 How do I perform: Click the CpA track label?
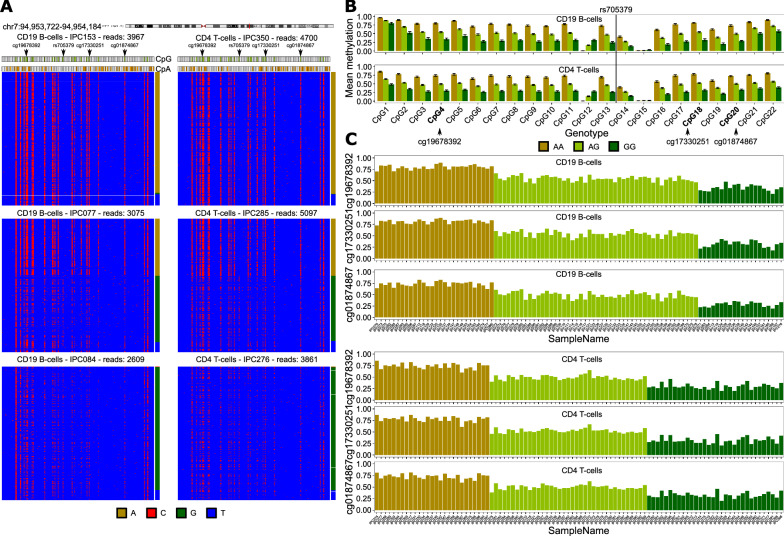coord(164,69)
